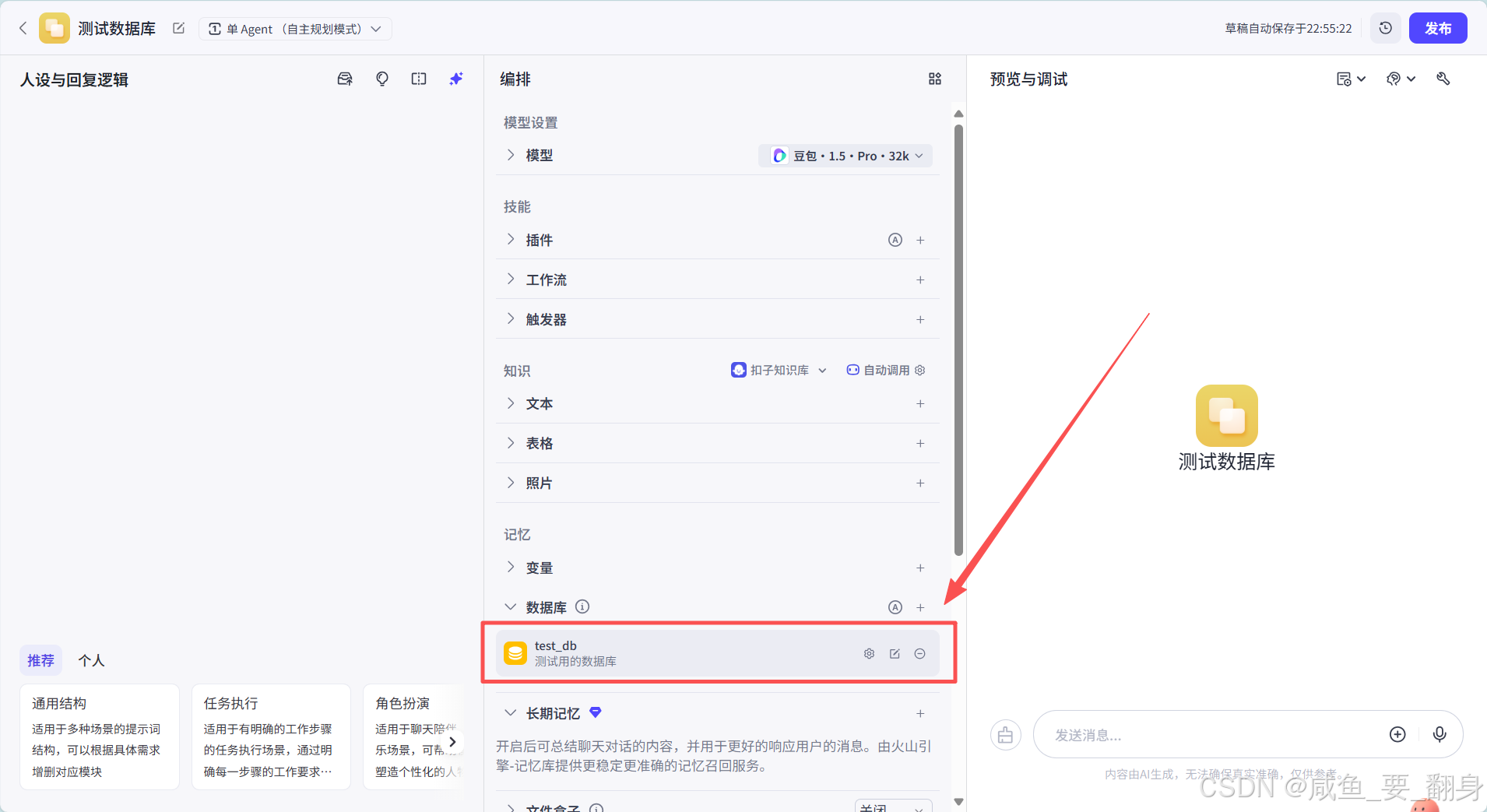Open the preview debug dropdown icon
The image size is (1487, 812).
(x=1401, y=79)
